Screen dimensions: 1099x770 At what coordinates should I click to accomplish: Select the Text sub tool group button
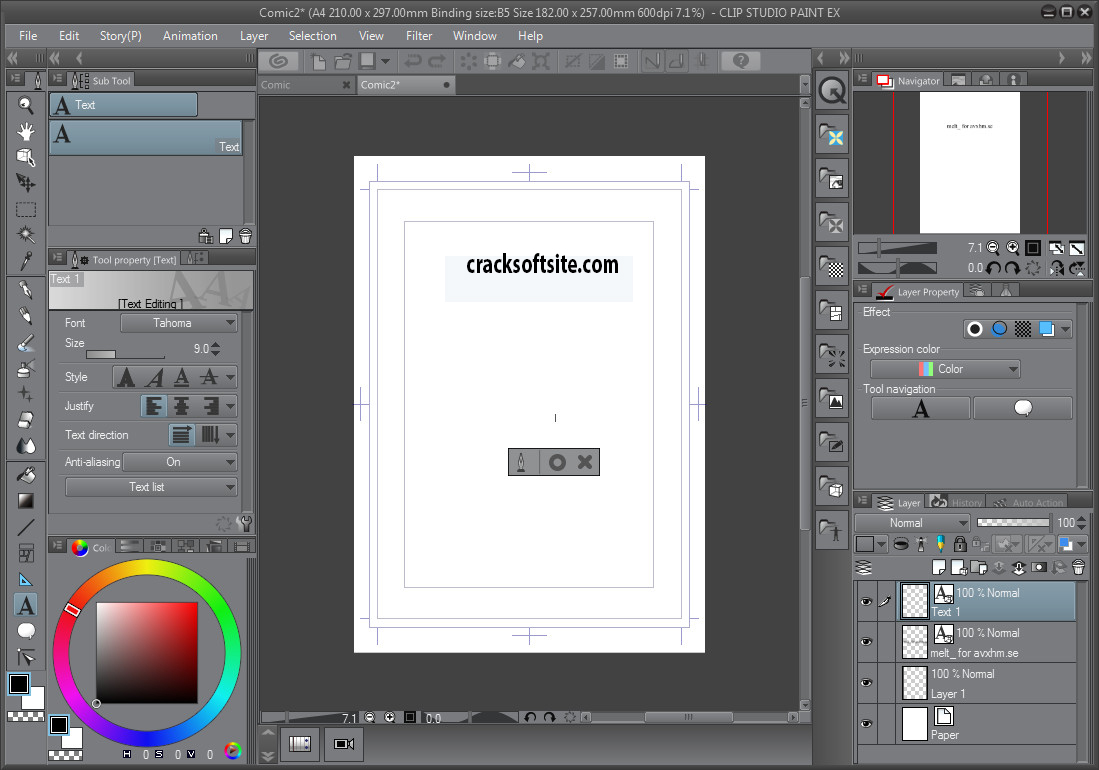coord(123,105)
